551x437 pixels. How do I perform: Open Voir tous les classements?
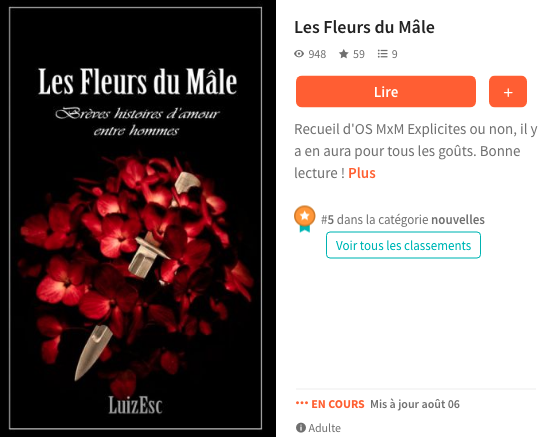tap(403, 245)
